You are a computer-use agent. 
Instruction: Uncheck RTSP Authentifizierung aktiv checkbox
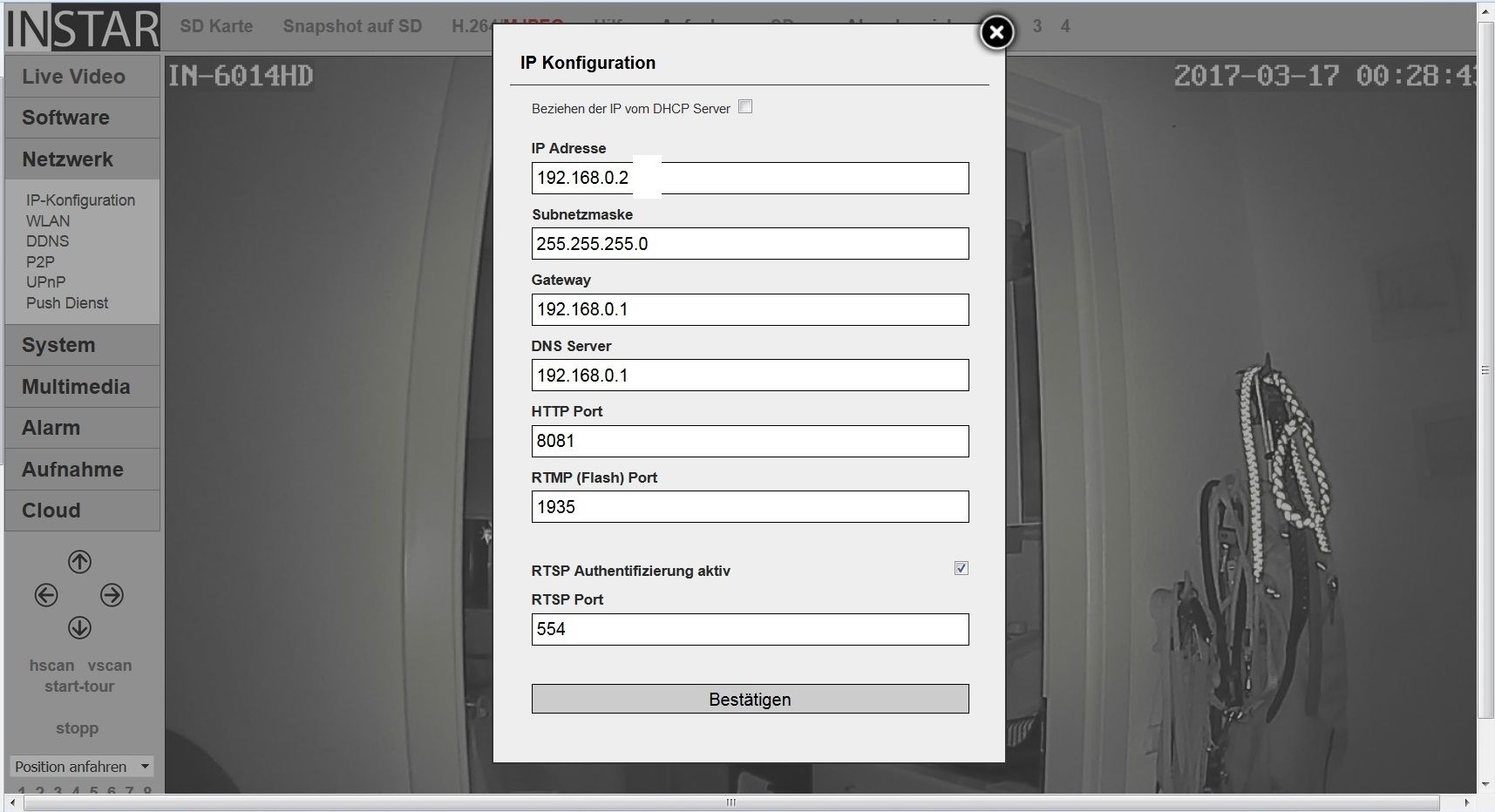tap(961, 568)
